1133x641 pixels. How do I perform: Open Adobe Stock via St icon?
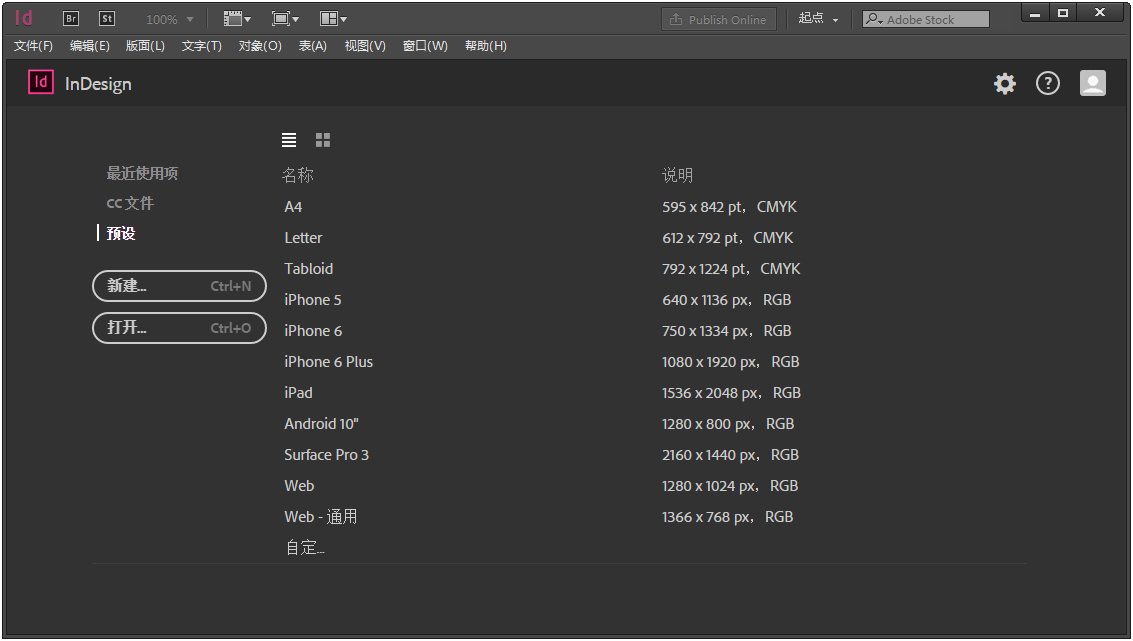point(107,19)
